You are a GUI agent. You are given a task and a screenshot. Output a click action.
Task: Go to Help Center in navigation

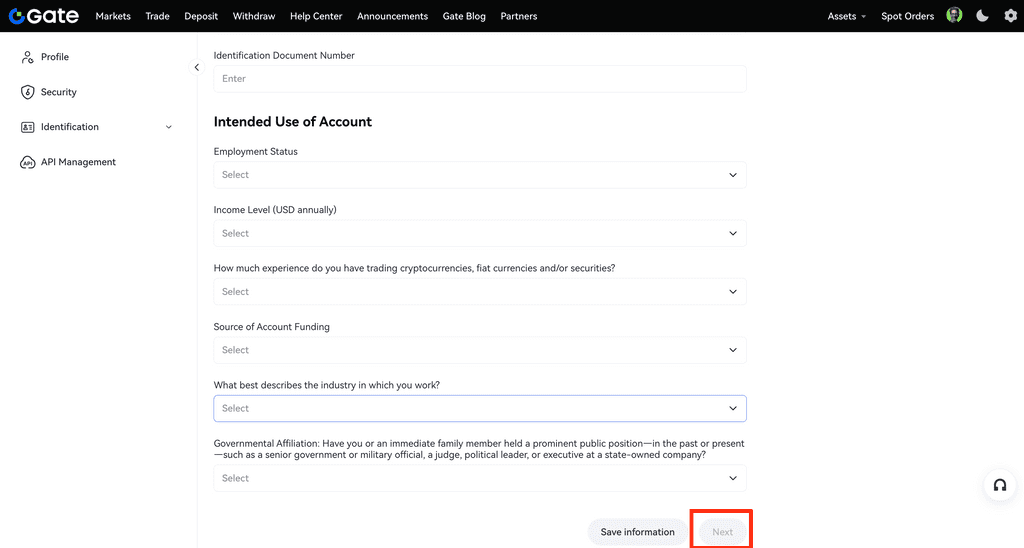pyautogui.click(x=315, y=16)
